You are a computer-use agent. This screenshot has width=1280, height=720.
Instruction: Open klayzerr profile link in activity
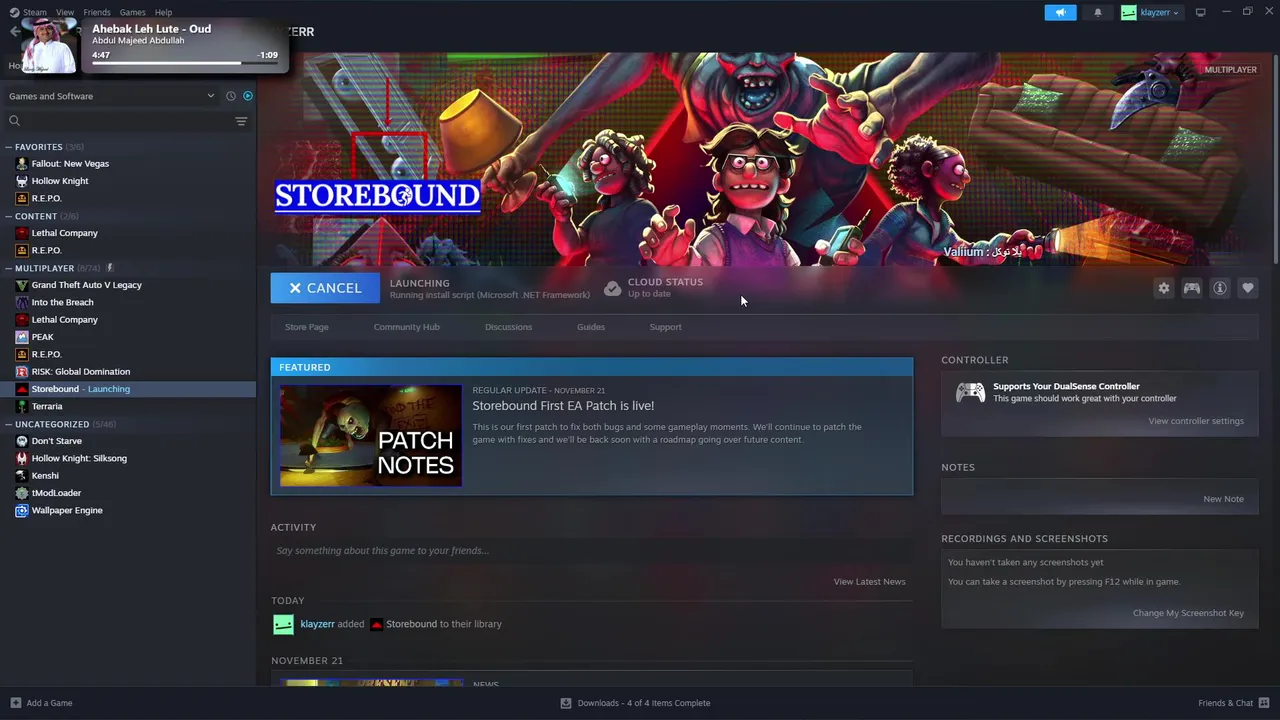coord(317,624)
